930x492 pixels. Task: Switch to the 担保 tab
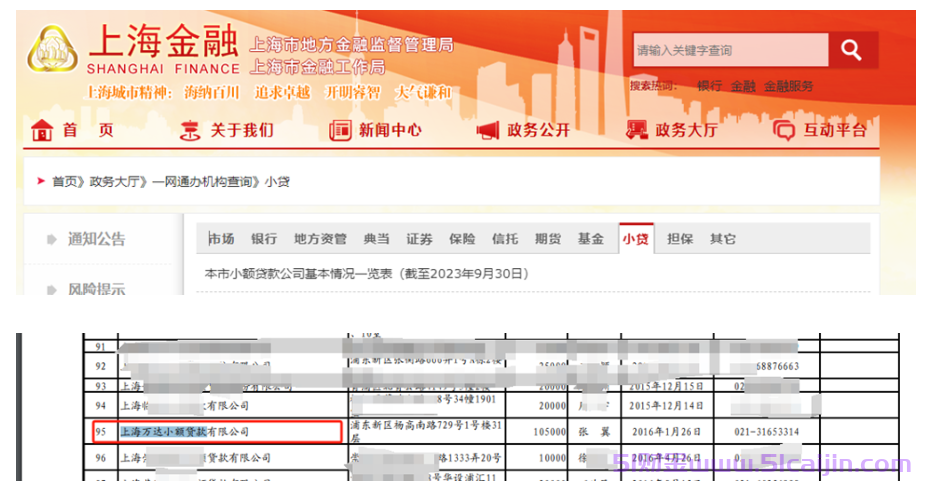pyautogui.click(x=680, y=239)
